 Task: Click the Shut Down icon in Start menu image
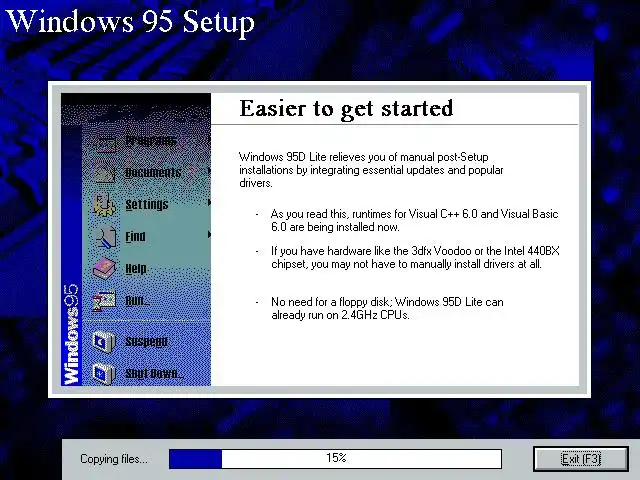point(102,373)
